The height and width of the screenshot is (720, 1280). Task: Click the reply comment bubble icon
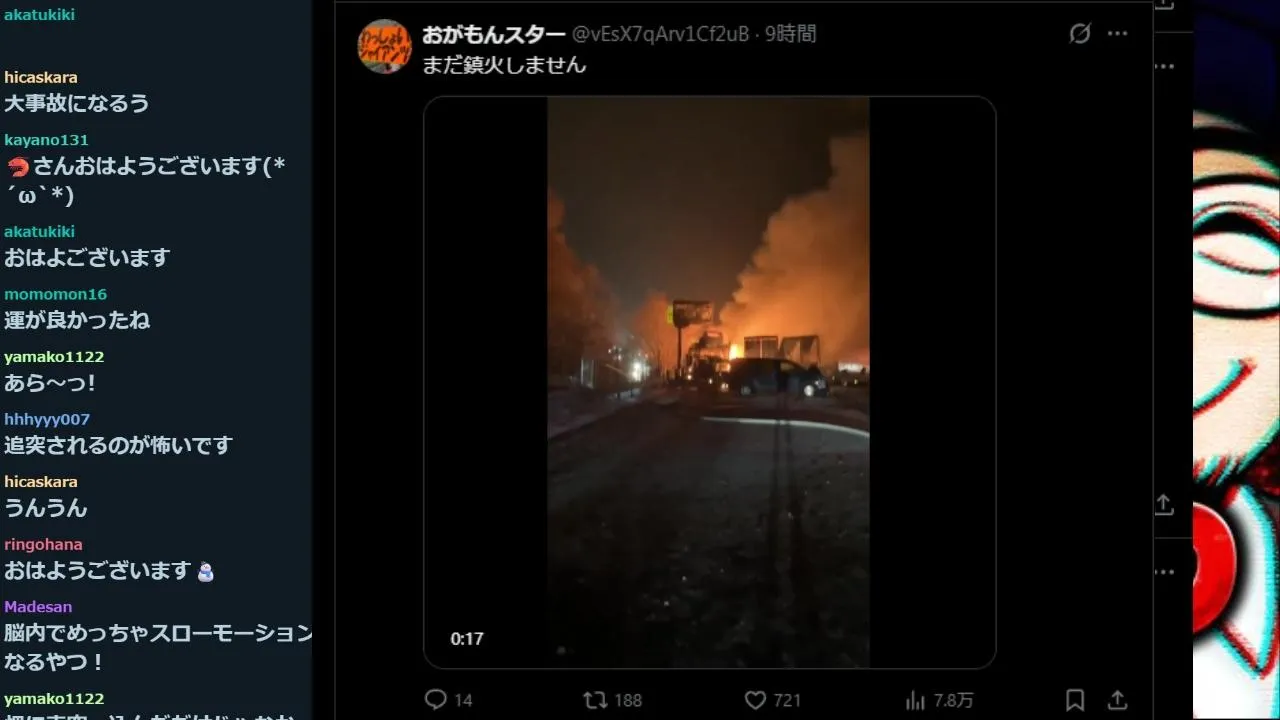click(x=435, y=700)
